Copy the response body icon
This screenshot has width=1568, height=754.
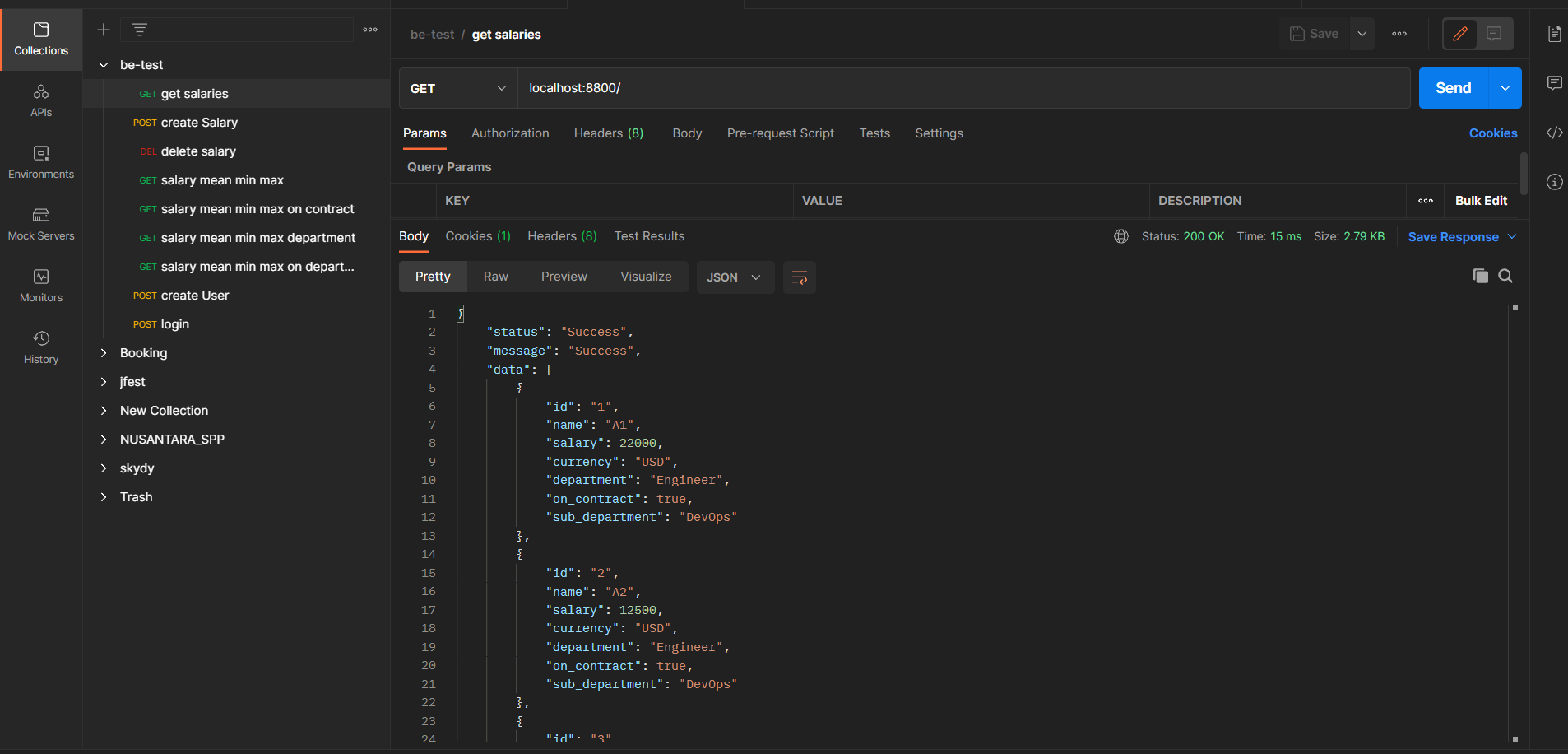click(1480, 277)
